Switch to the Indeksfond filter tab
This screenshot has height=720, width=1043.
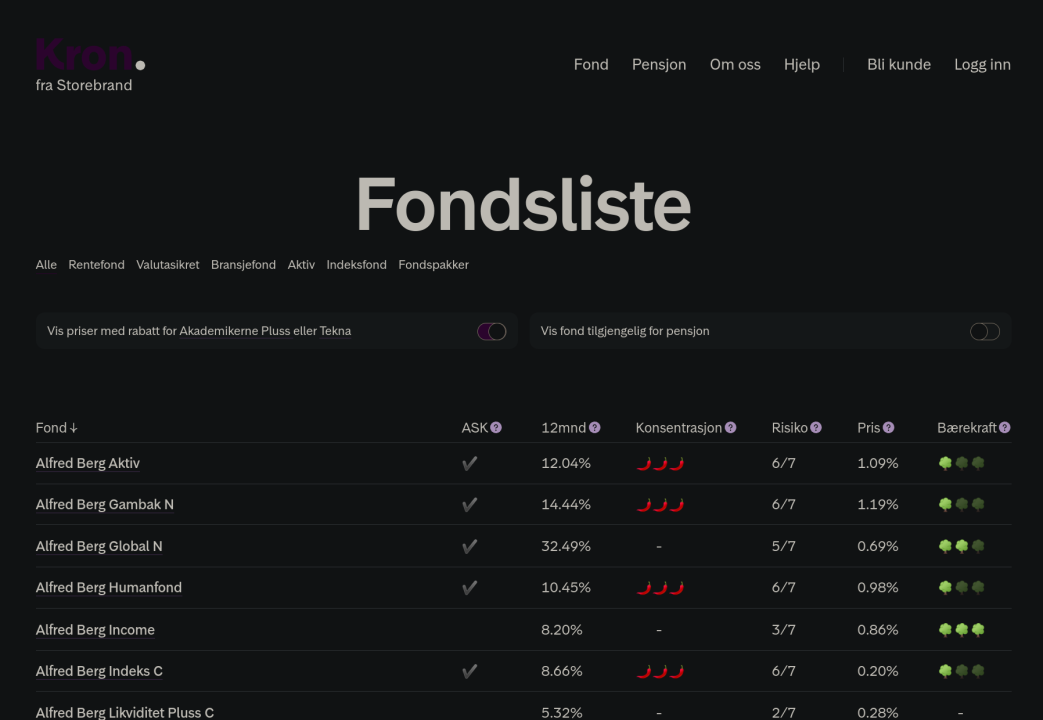coord(356,265)
